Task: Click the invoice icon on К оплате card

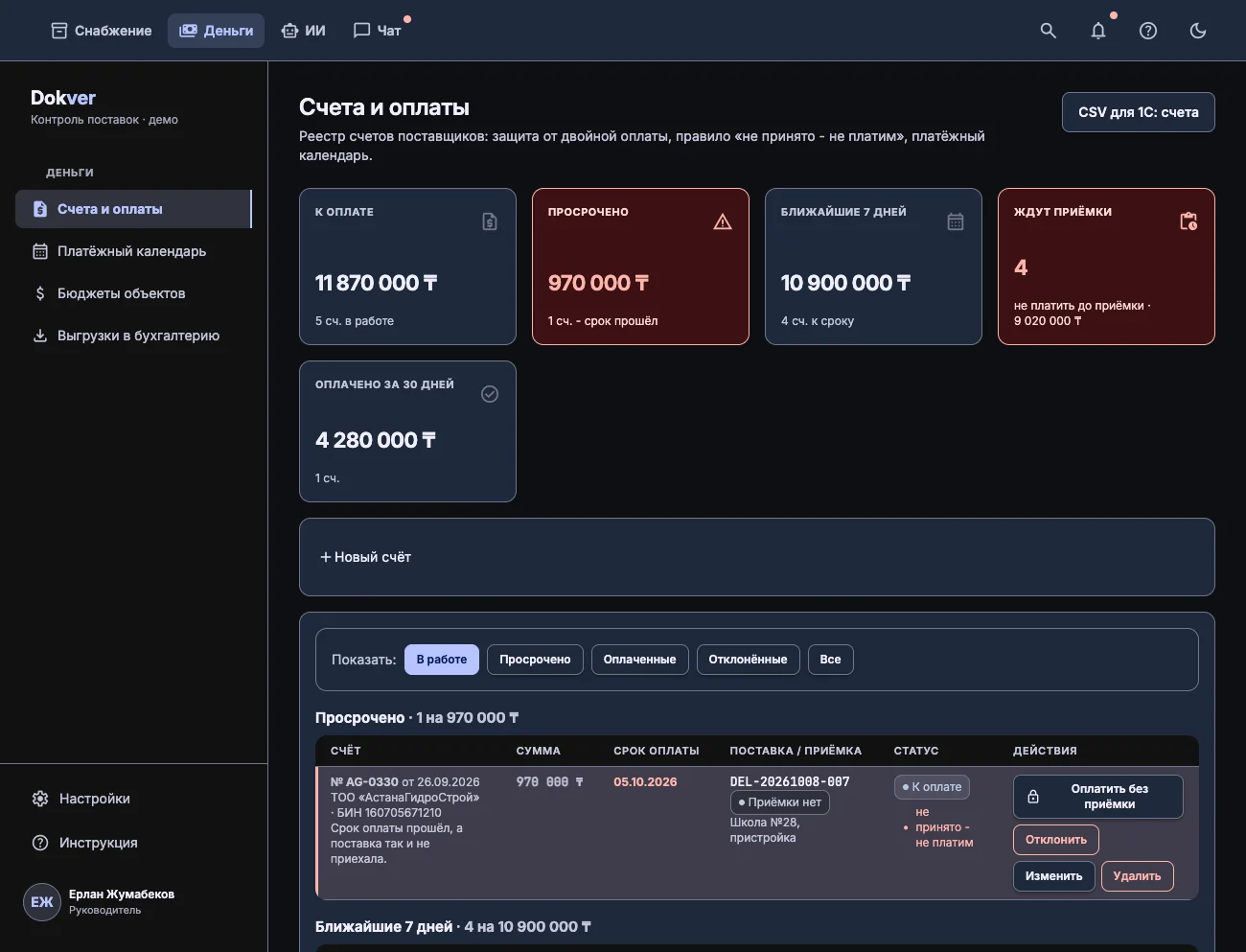Action: [x=490, y=221]
